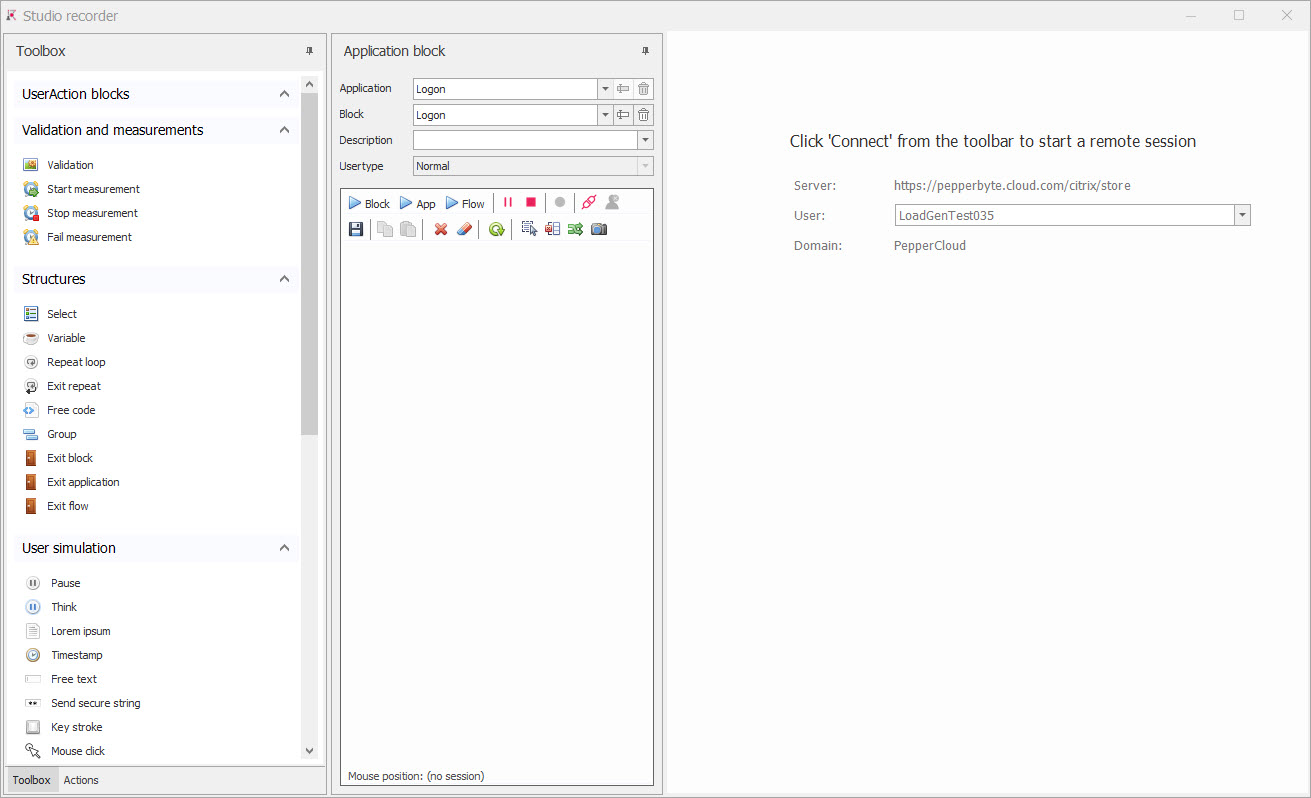Click the eraser icon
Screen dimensions: 1311x798
pos(463,229)
